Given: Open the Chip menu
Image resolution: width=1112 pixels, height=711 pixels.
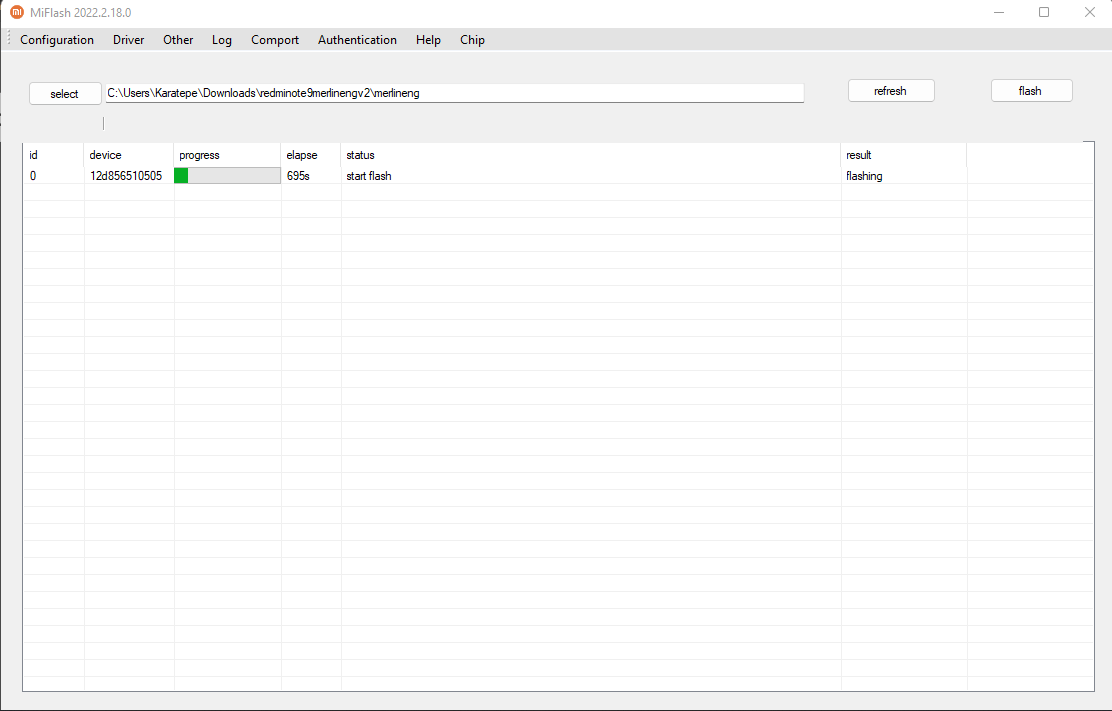Looking at the screenshot, I should (472, 40).
